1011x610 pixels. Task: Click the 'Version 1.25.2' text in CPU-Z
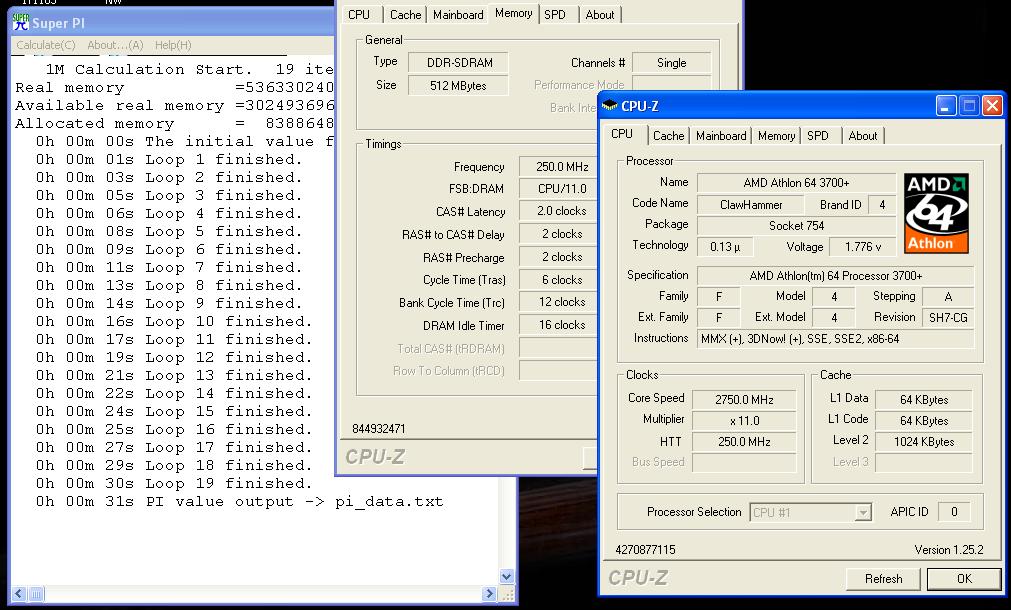(x=948, y=550)
